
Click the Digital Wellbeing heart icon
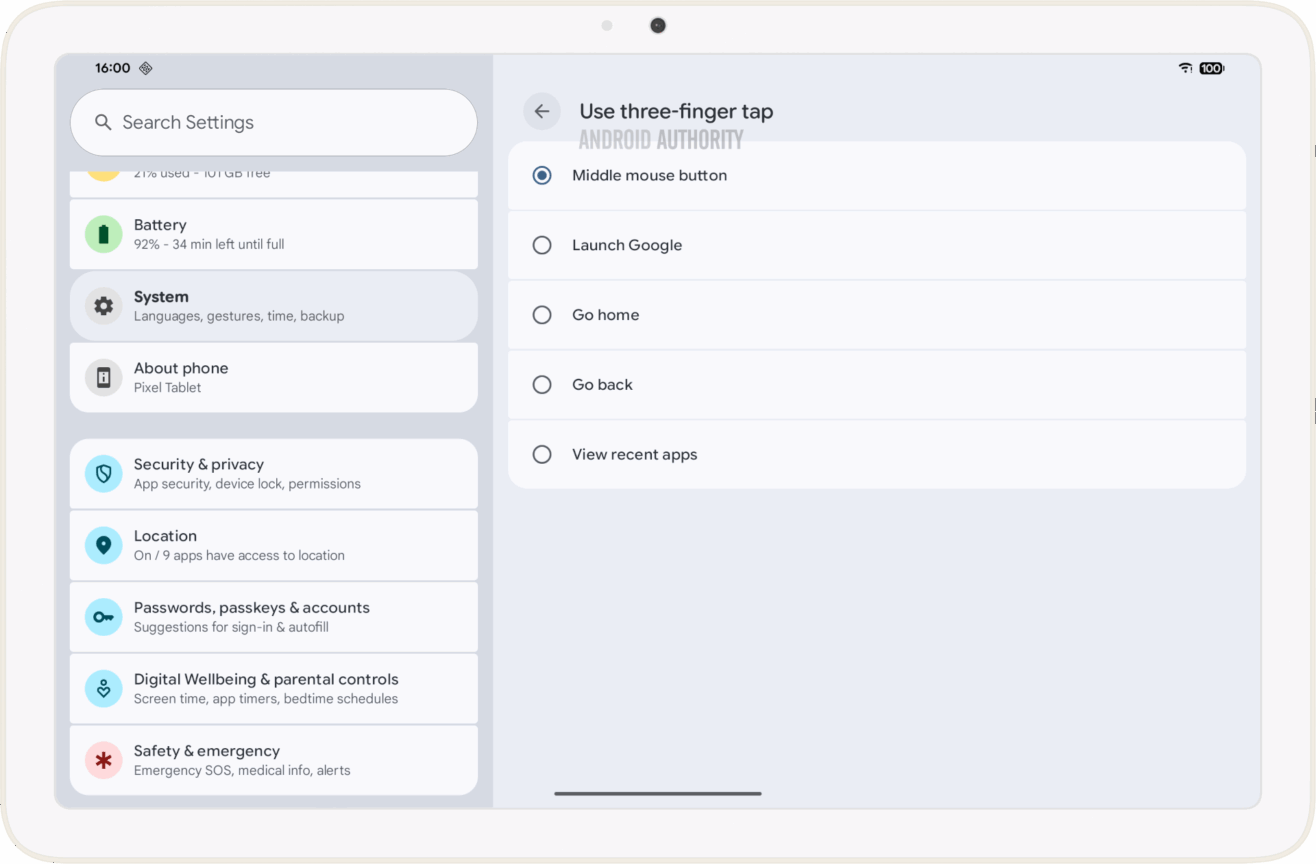pyautogui.click(x=104, y=689)
